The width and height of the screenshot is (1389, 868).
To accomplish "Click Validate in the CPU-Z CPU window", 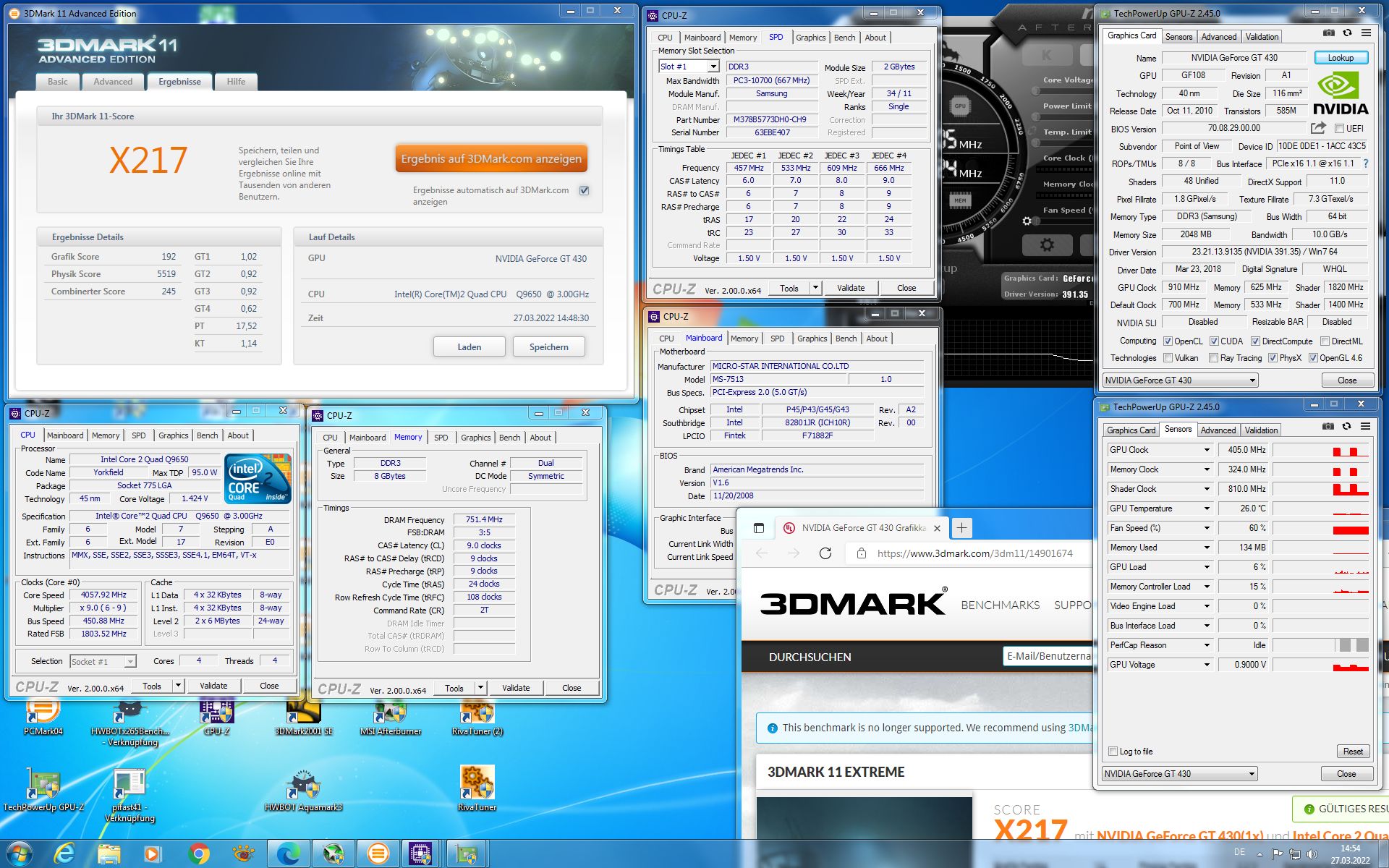I will [x=213, y=686].
